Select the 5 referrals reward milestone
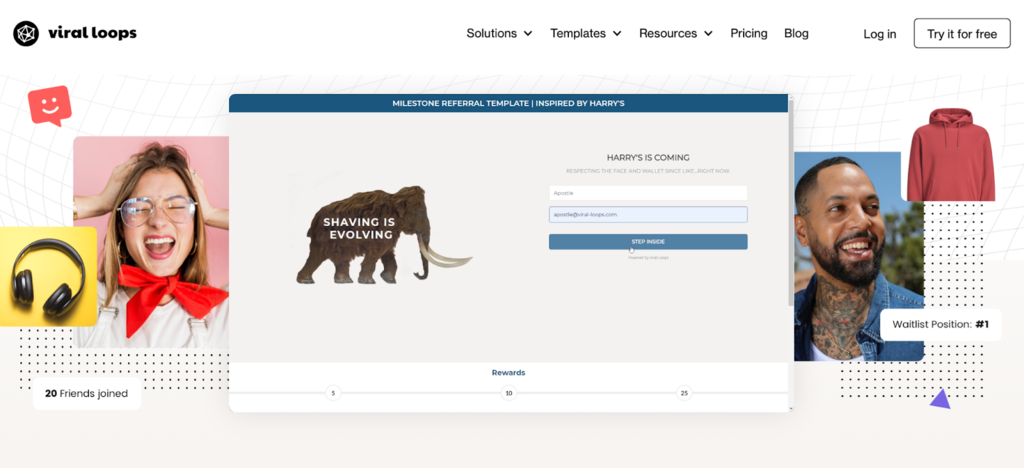1024x468 pixels. coord(333,394)
